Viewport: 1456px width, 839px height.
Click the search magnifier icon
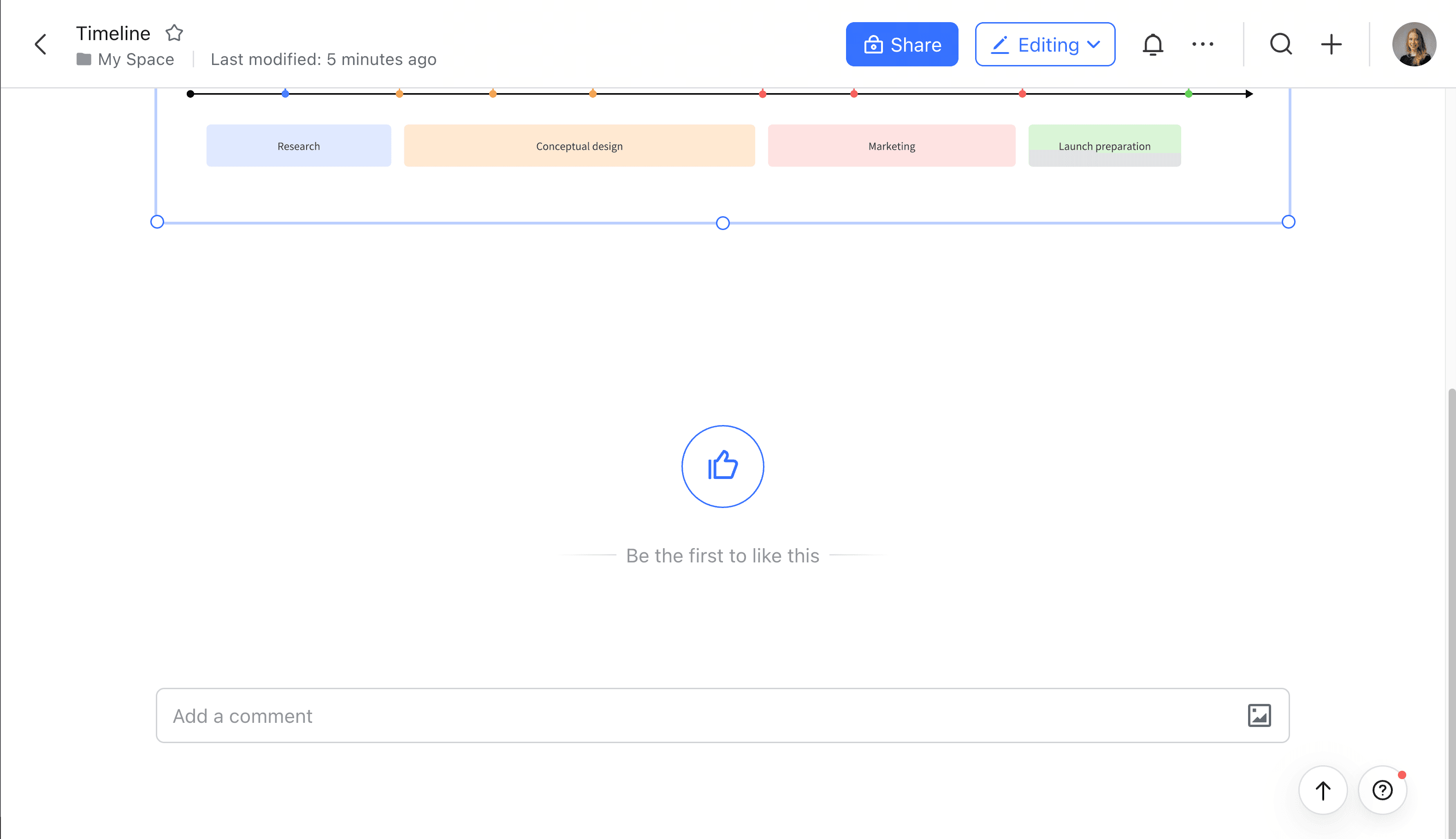click(1280, 44)
